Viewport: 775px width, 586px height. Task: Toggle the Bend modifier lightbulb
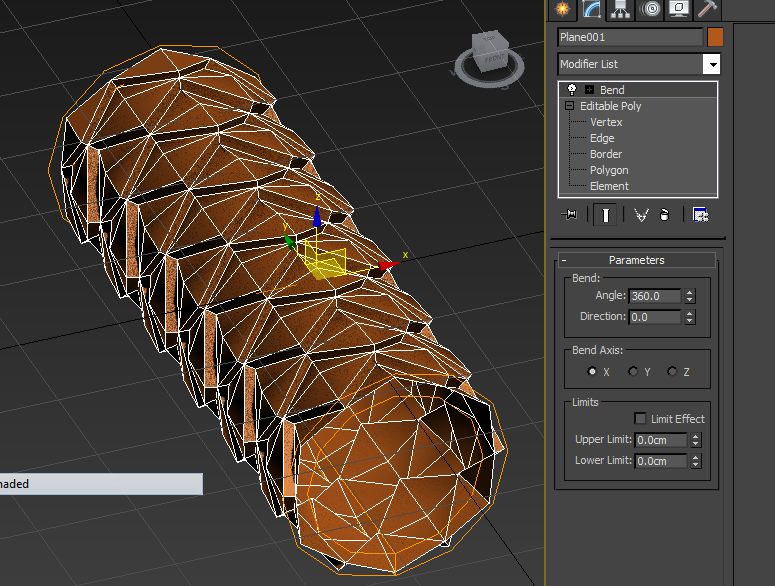[x=572, y=90]
